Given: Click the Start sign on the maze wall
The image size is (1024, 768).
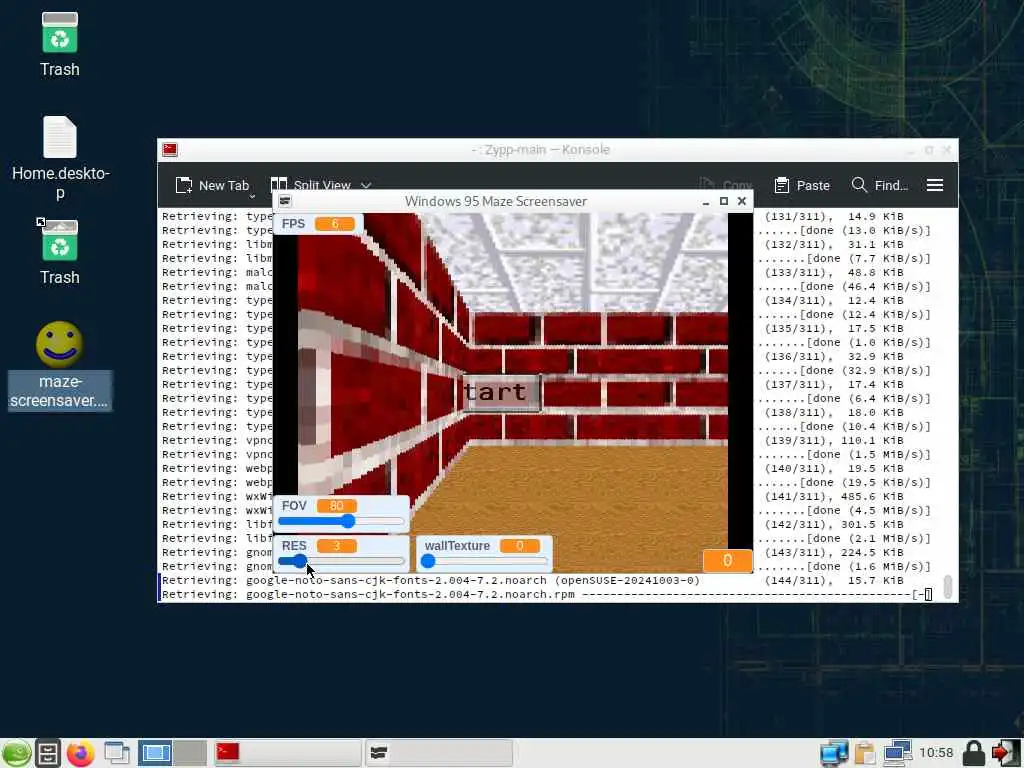Looking at the screenshot, I should pos(502,393).
